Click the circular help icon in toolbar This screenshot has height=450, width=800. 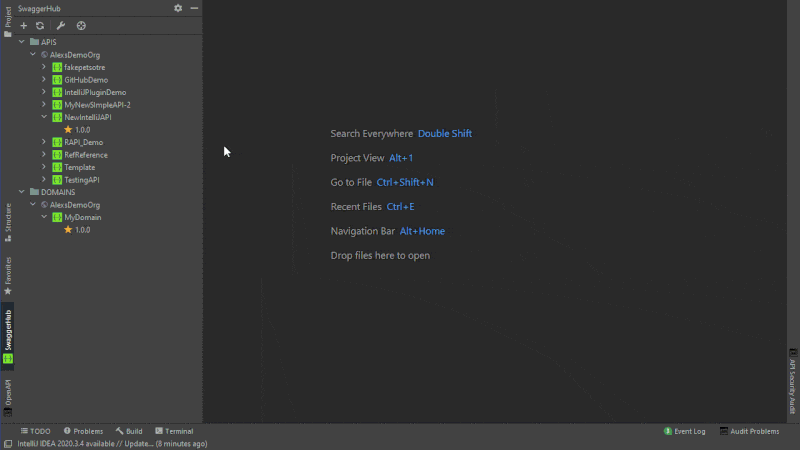pyautogui.click(x=81, y=26)
